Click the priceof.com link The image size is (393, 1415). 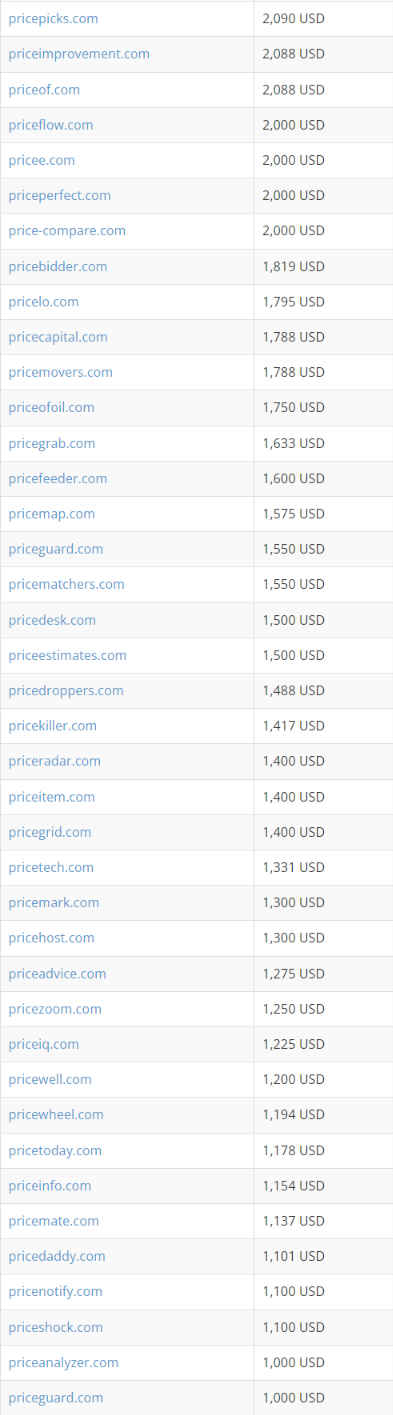[x=44, y=90]
